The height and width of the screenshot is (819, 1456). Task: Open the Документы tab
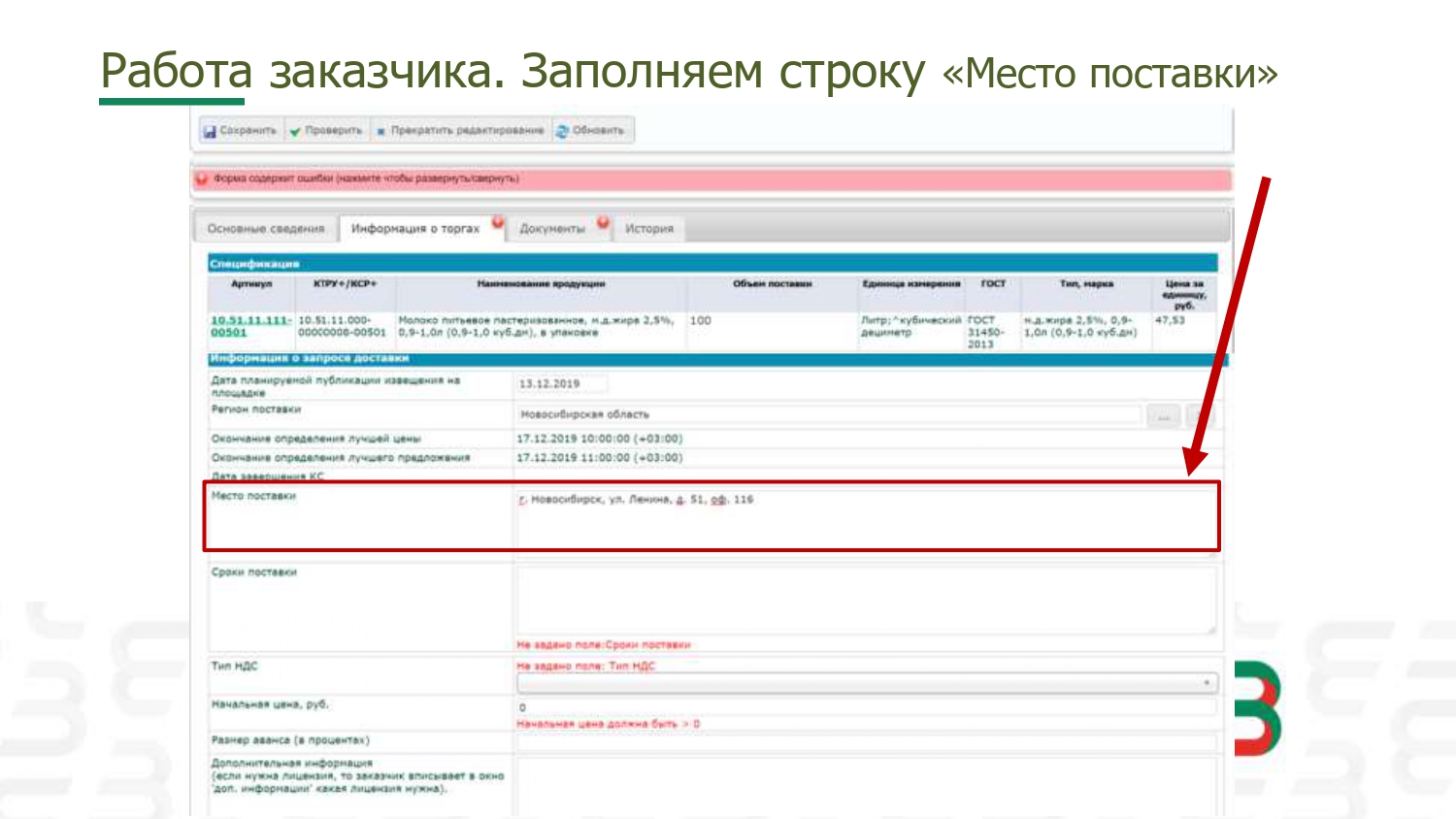point(551,229)
